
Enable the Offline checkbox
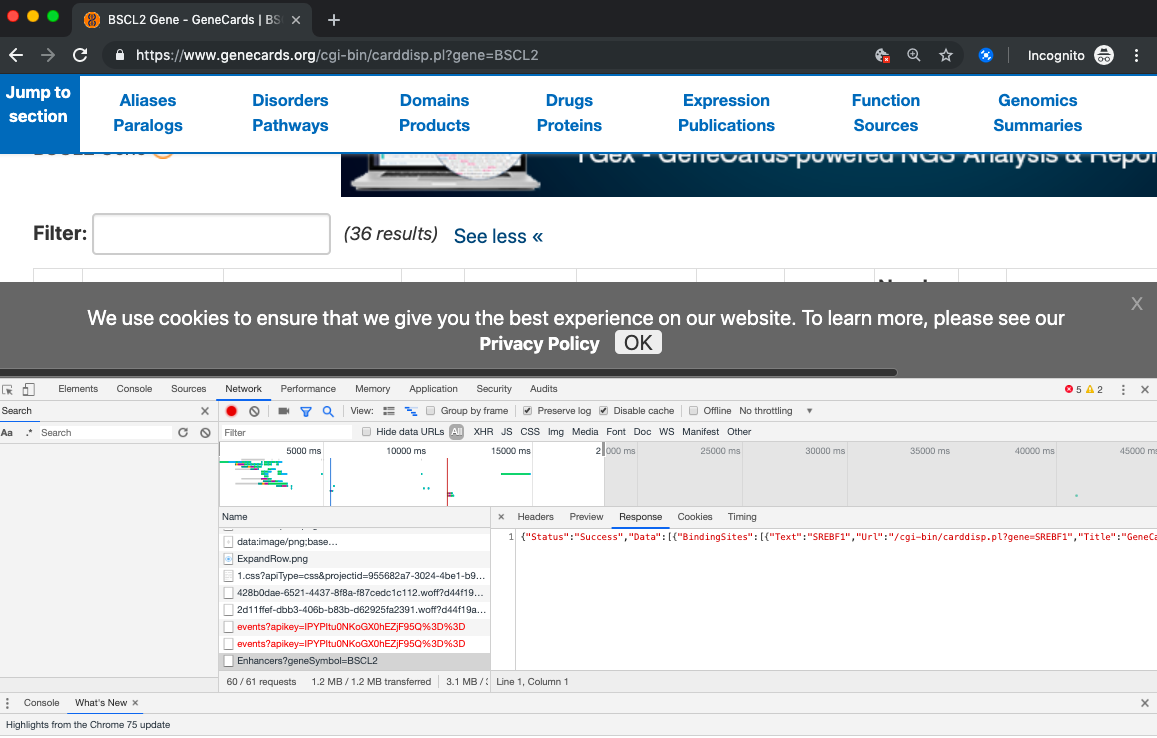click(694, 411)
